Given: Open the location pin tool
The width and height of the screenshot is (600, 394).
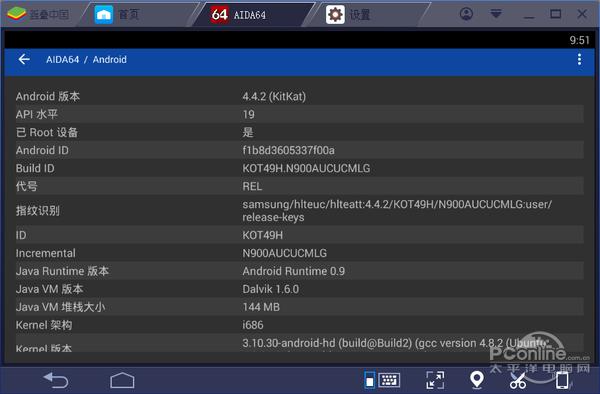Looking at the screenshot, I should pos(477,380).
